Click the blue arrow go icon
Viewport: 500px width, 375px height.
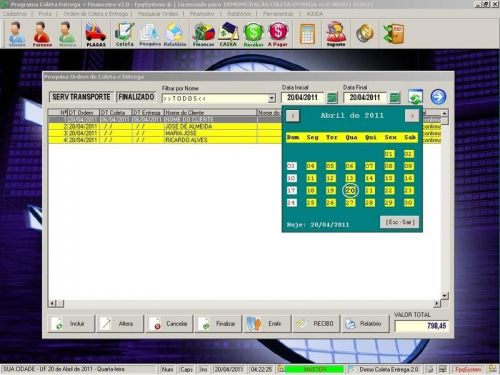438,97
